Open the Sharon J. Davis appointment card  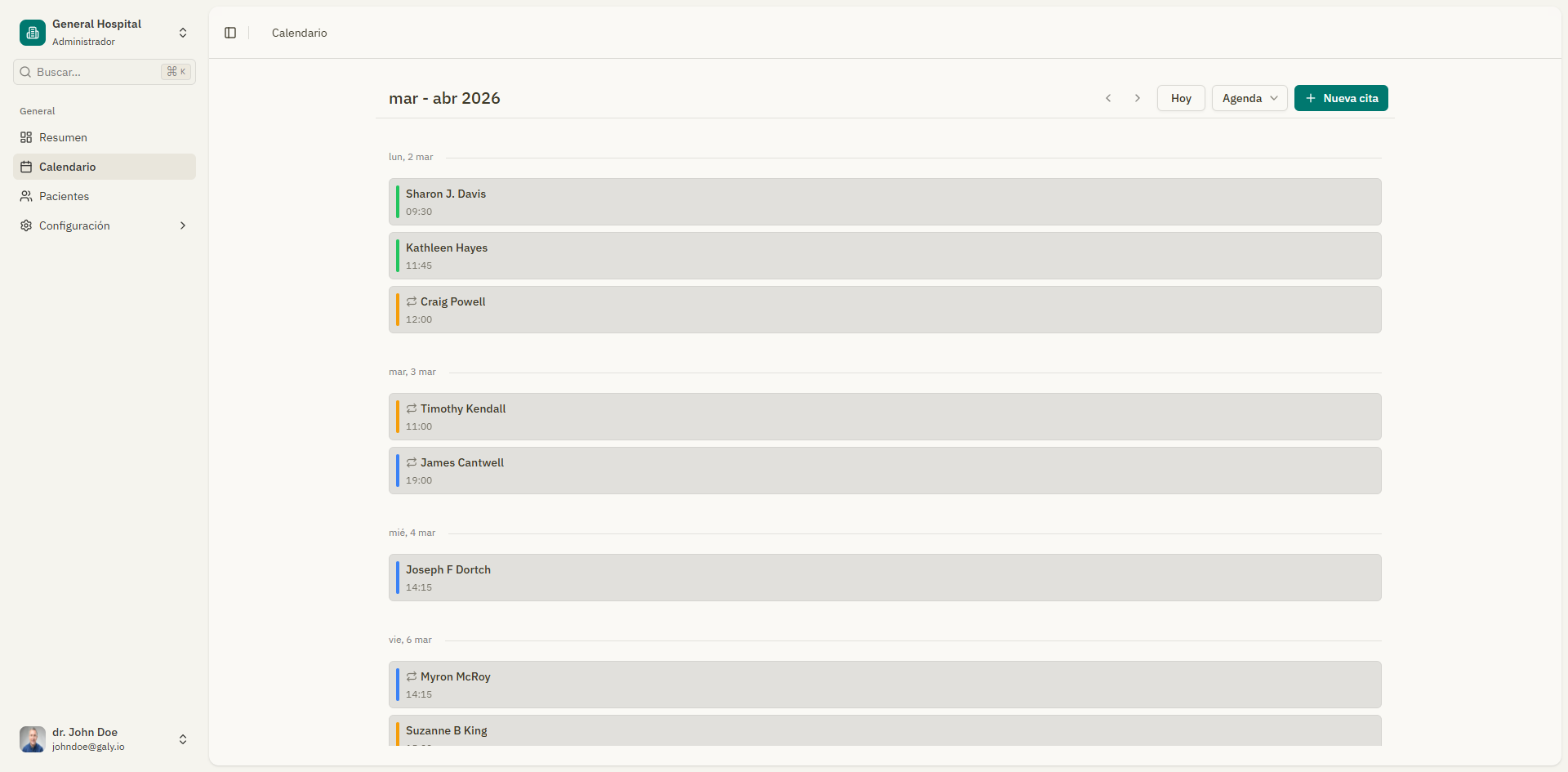(x=884, y=202)
